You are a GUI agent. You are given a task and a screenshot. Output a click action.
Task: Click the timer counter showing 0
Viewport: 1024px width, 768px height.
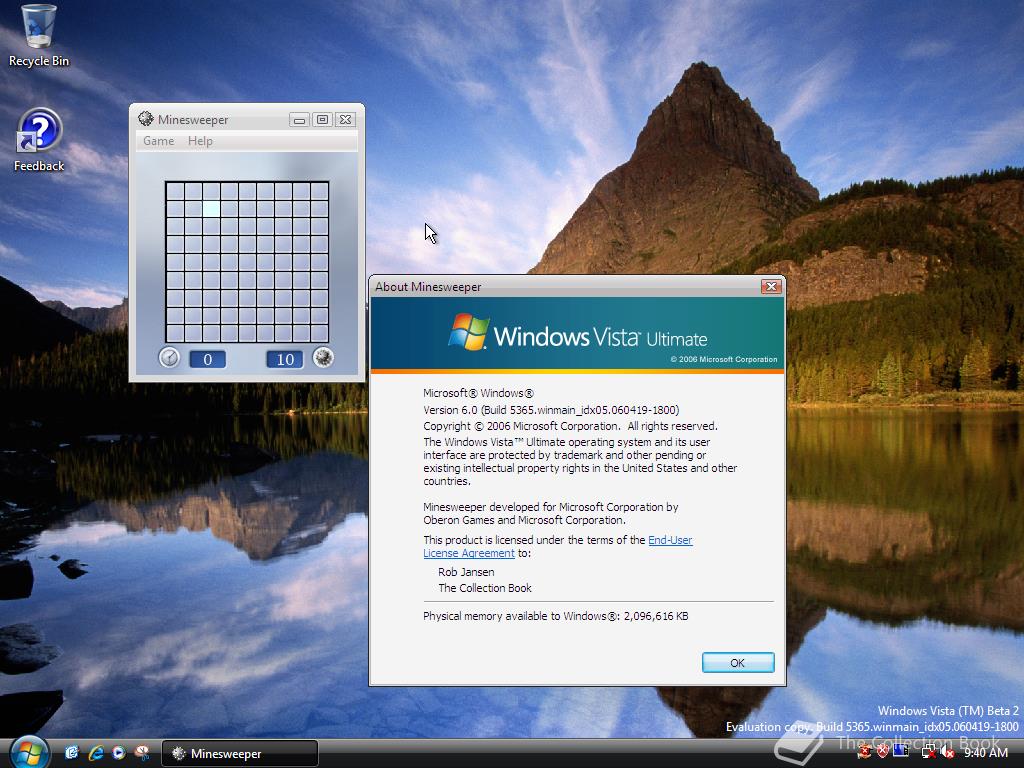(x=208, y=359)
